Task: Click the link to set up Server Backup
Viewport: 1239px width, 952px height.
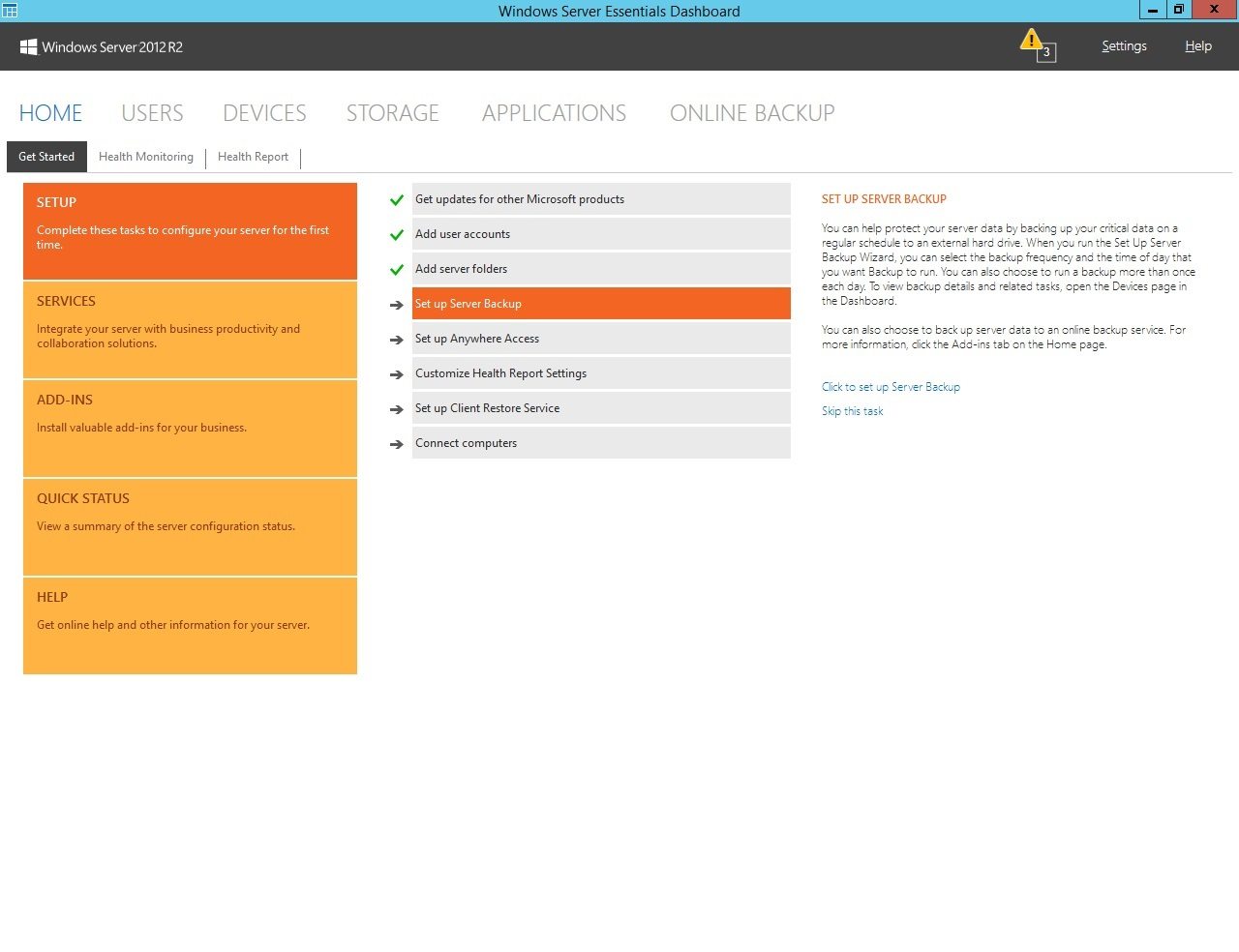Action: 891,387
